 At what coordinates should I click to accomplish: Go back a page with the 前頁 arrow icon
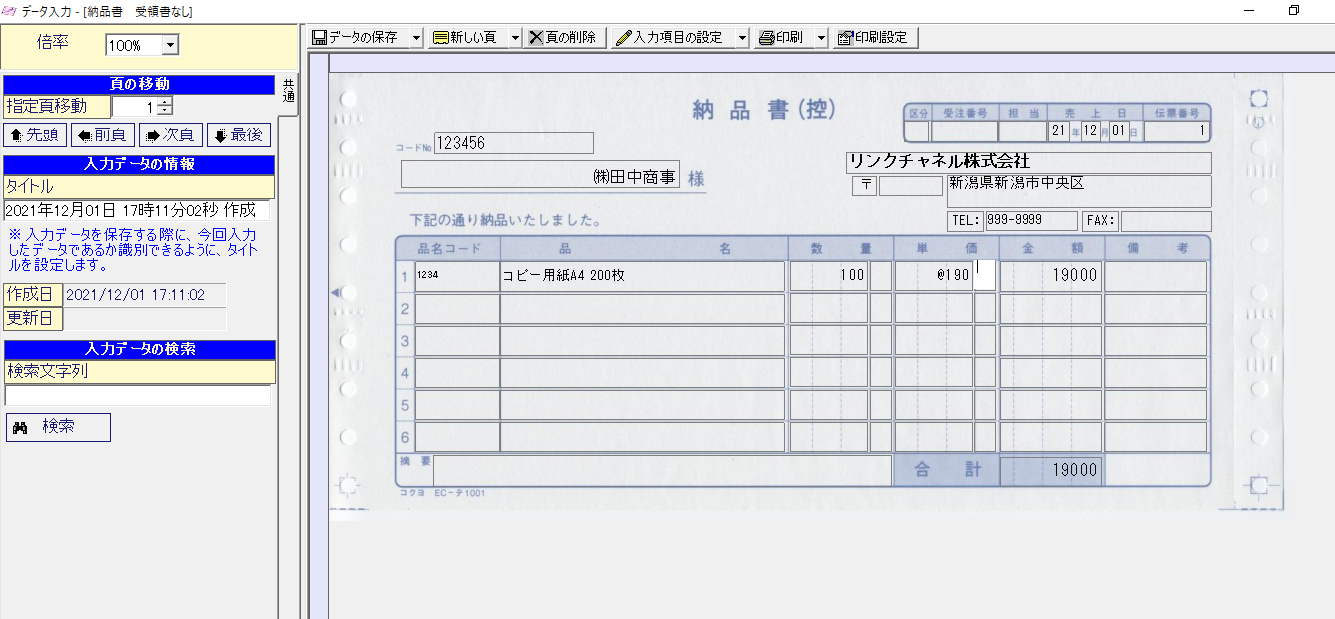101,135
